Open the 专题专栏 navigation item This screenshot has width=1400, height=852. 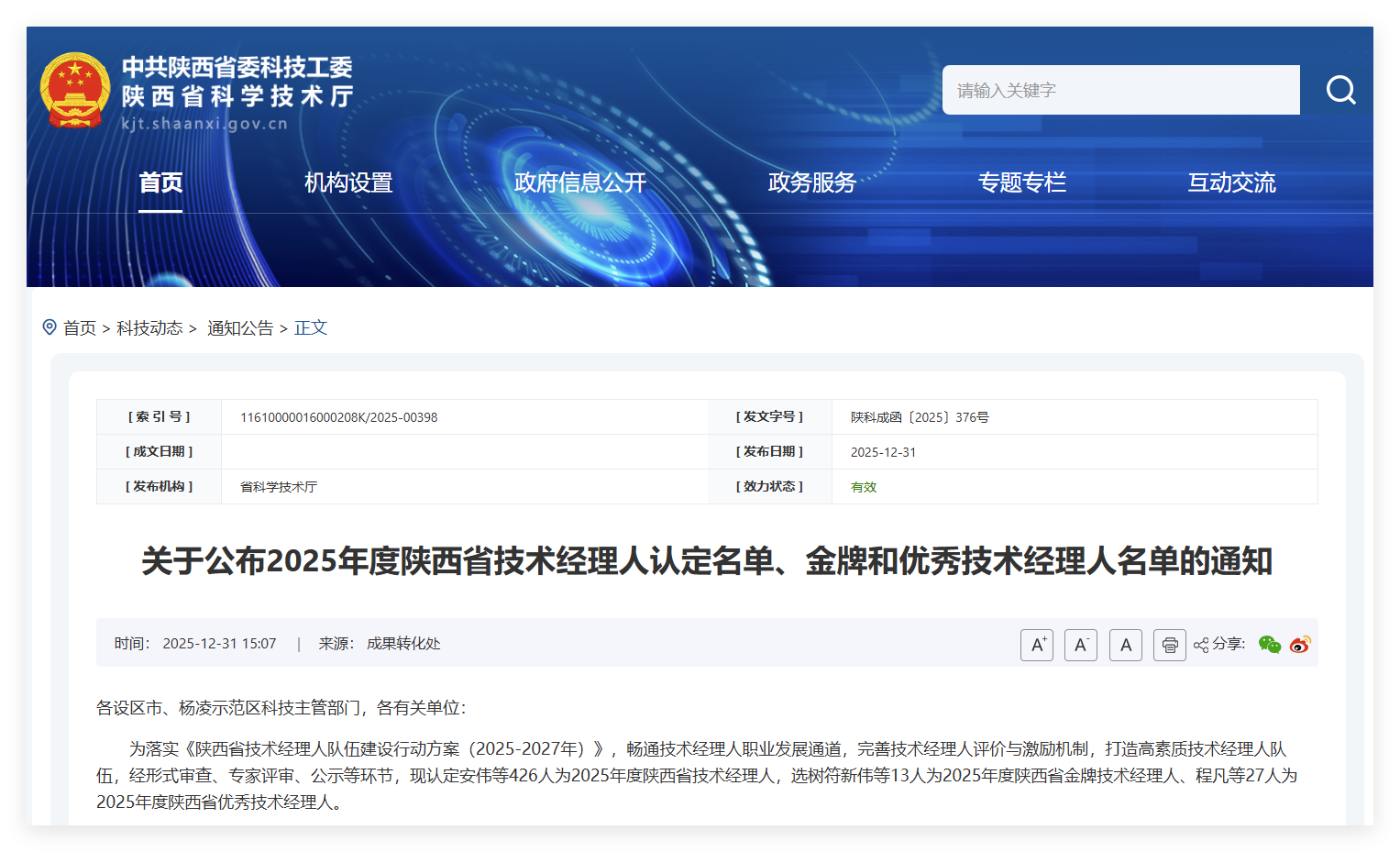click(1021, 183)
